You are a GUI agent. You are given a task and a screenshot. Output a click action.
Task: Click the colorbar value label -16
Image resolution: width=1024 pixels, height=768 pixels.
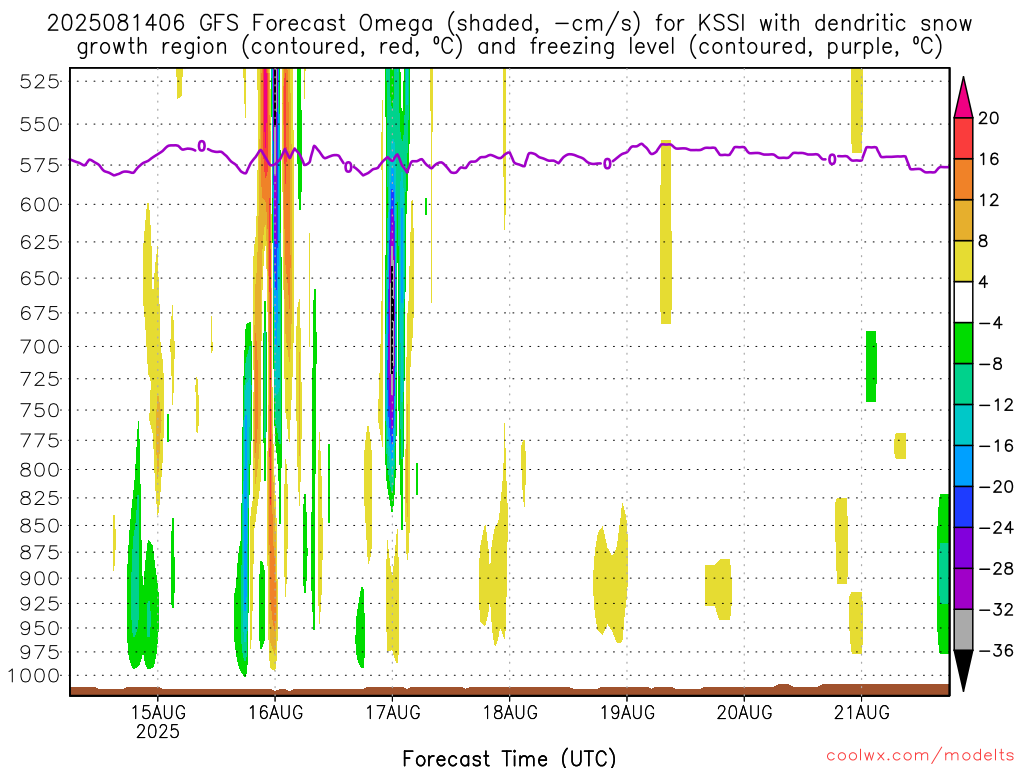click(995, 446)
